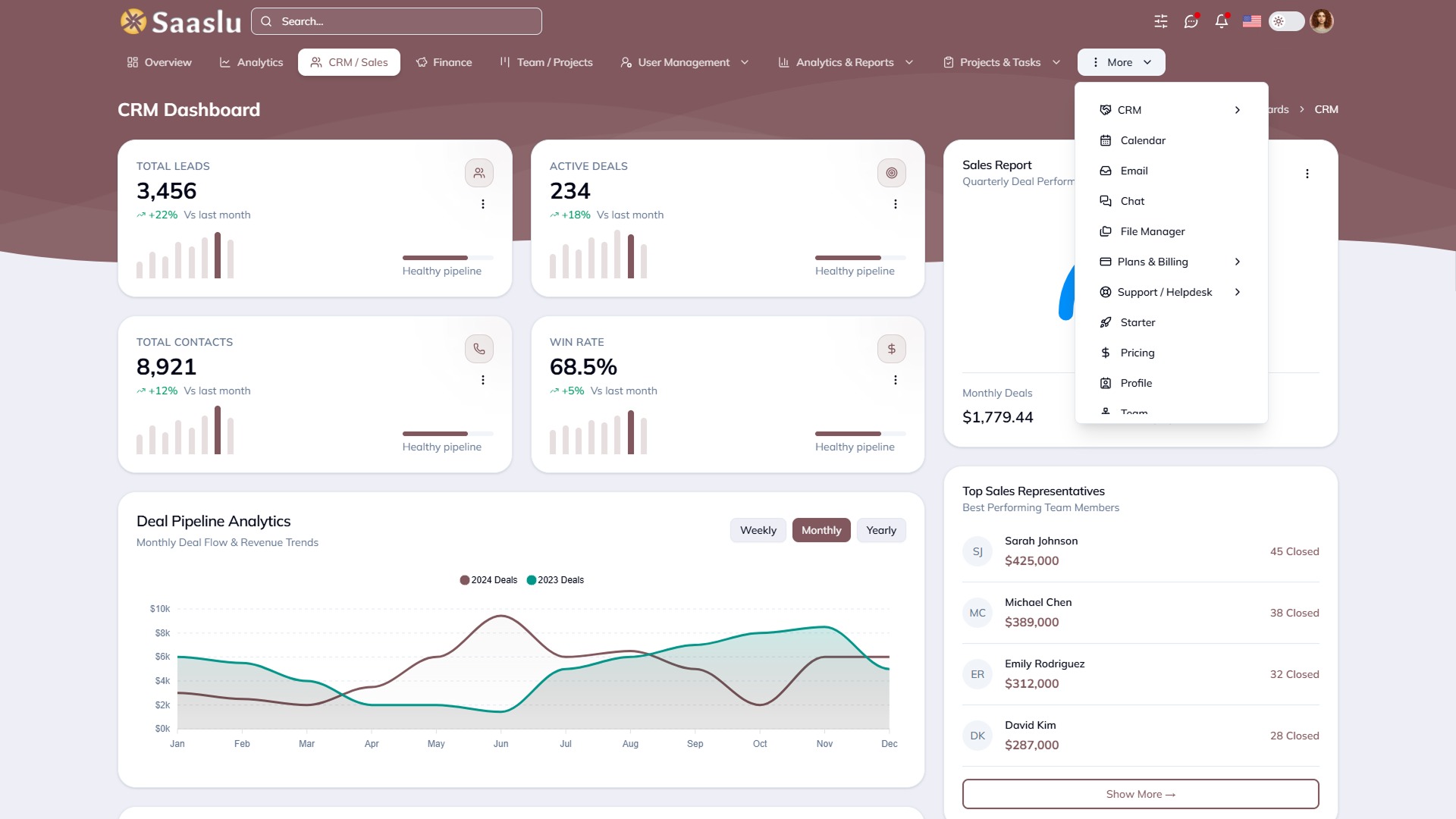
Task: Open Starter from the More menu
Action: (1171, 322)
